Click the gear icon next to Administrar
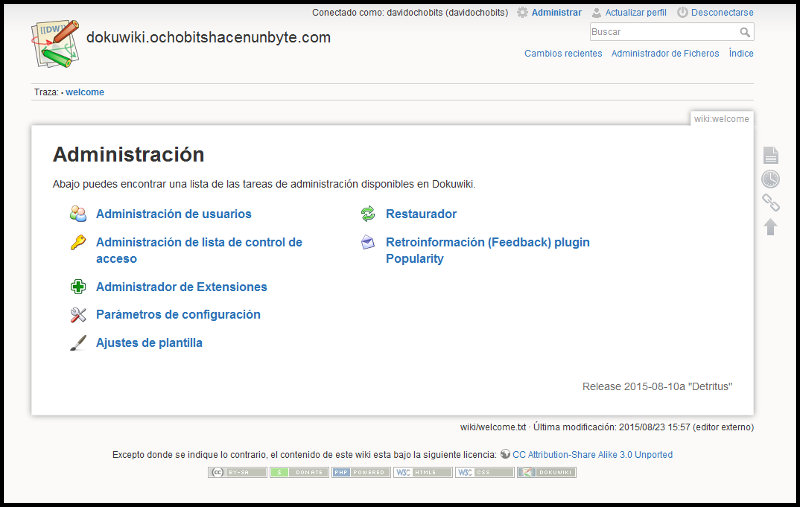This screenshot has height=507, width=800. [522, 12]
